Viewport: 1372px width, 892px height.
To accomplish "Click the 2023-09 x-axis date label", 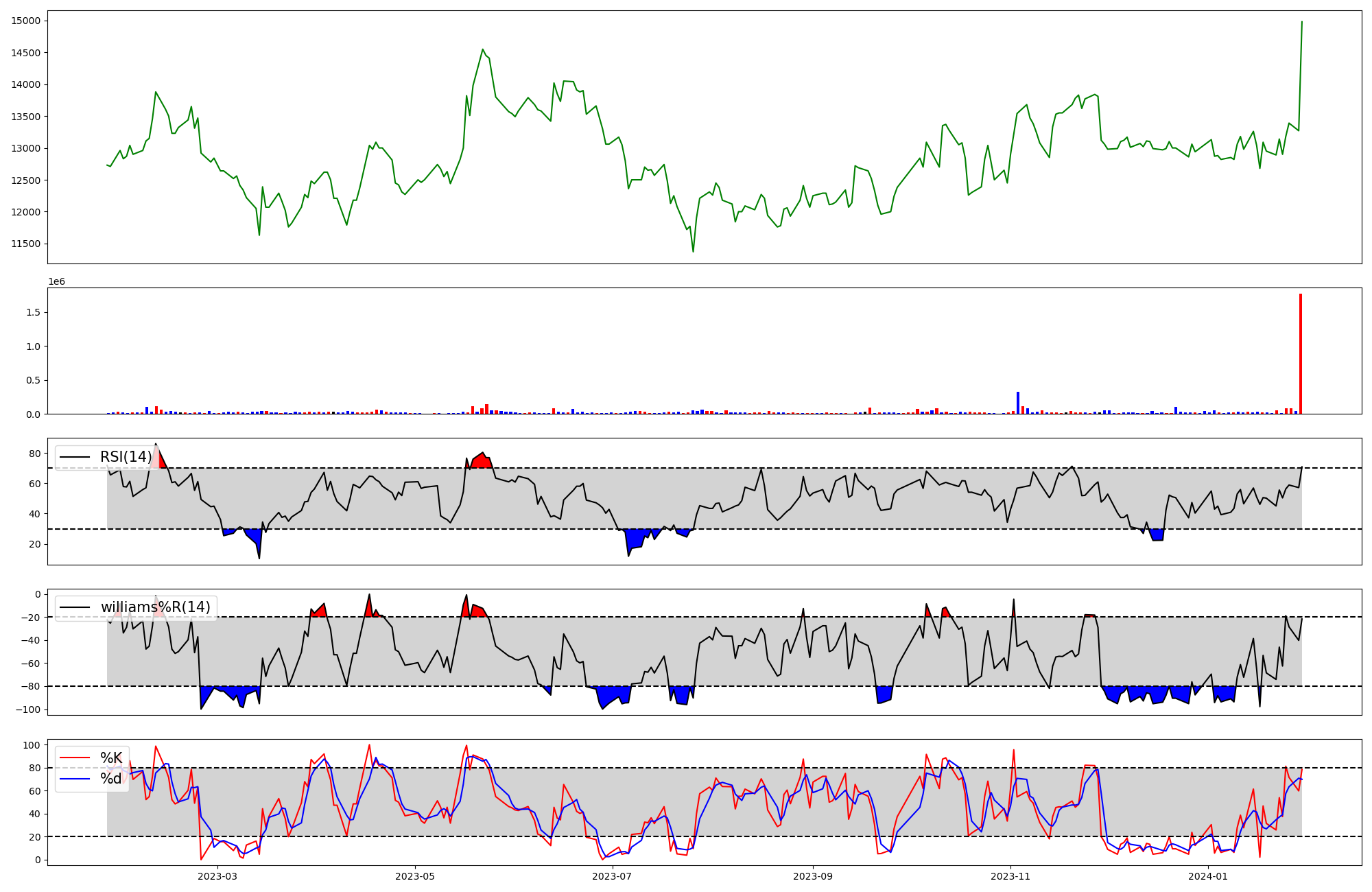I will click(x=813, y=876).
